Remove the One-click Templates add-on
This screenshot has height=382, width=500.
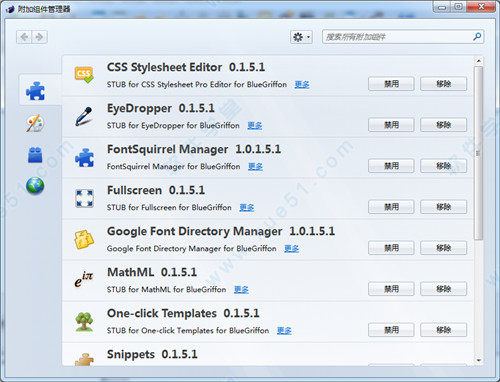click(443, 330)
